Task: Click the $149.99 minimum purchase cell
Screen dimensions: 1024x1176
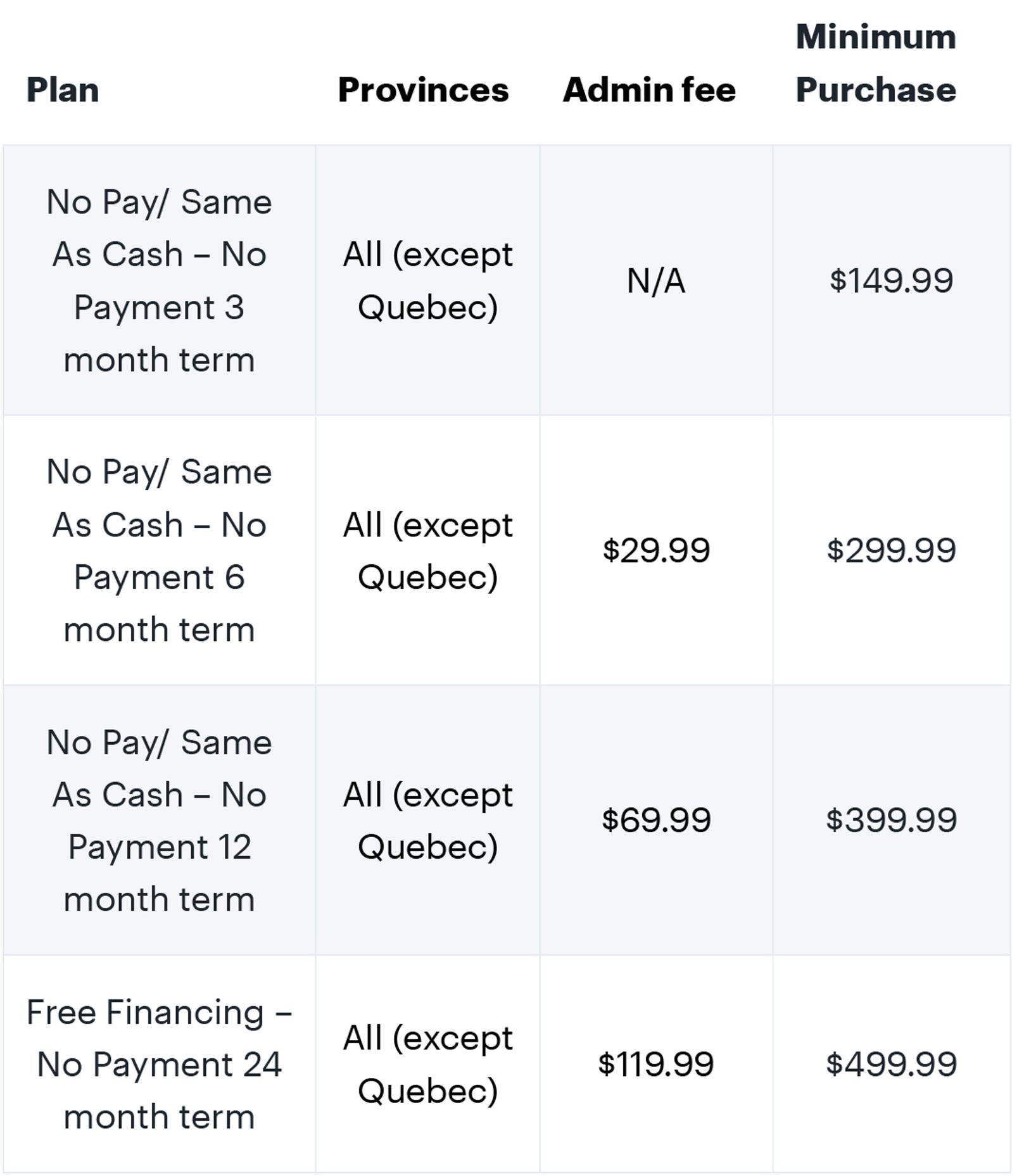Action: tap(892, 281)
